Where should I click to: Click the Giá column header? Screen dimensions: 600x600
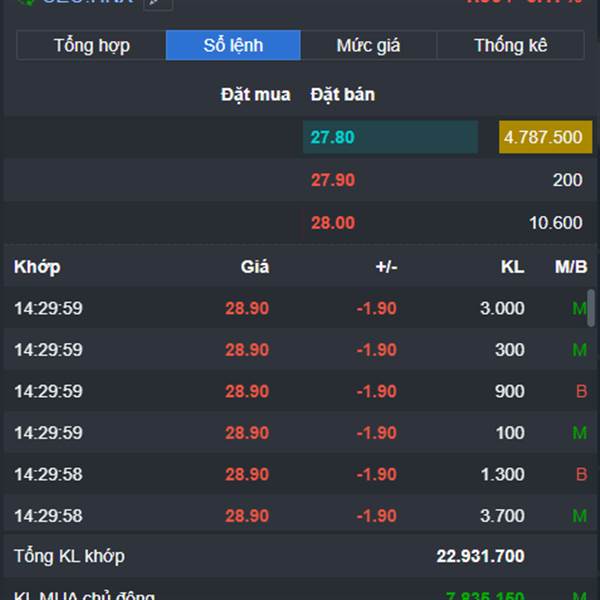[255, 267]
